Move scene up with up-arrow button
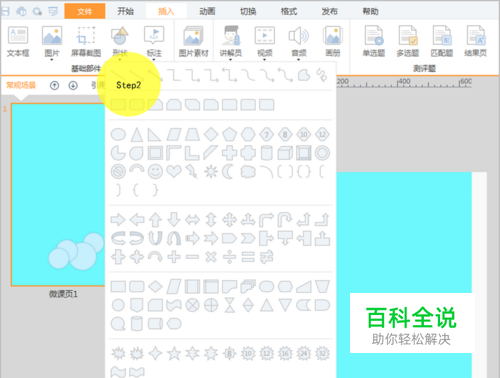This screenshot has height=378, width=500. click(54, 85)
